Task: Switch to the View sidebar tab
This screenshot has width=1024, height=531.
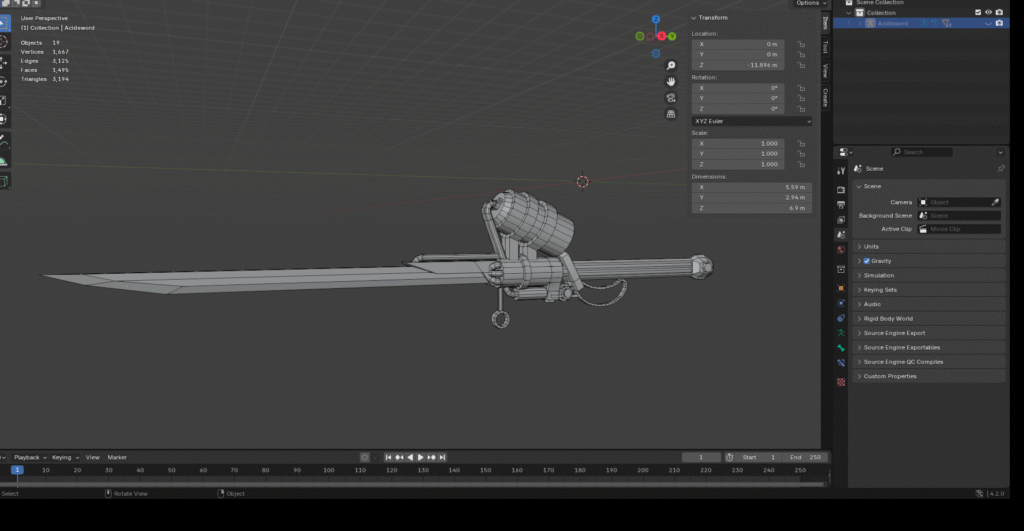Action: [825, 71]
